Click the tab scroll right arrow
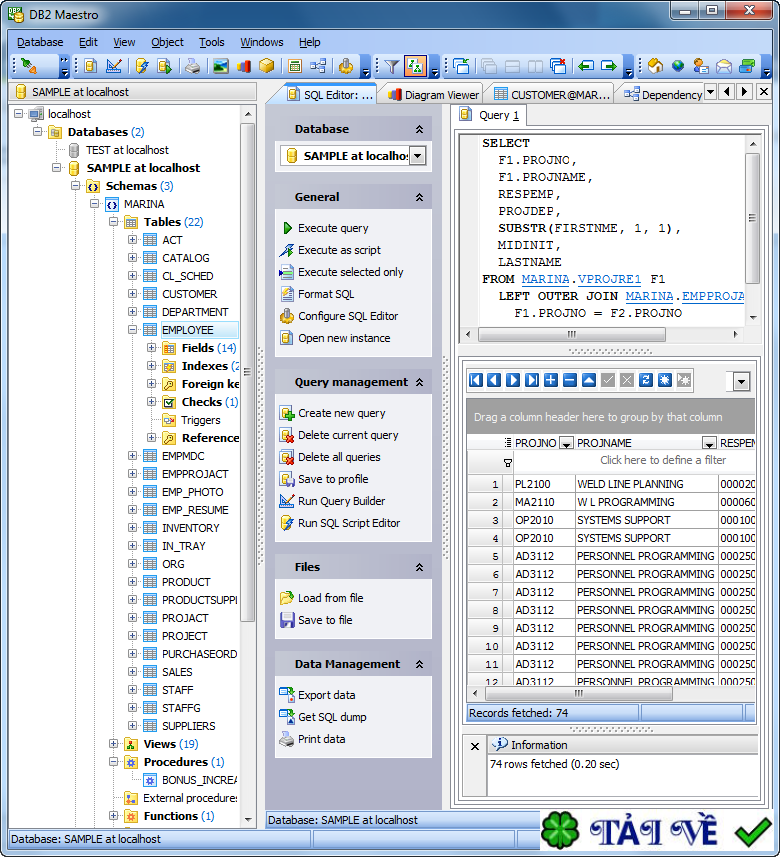The image size is (780, 857). coord(744,92)
